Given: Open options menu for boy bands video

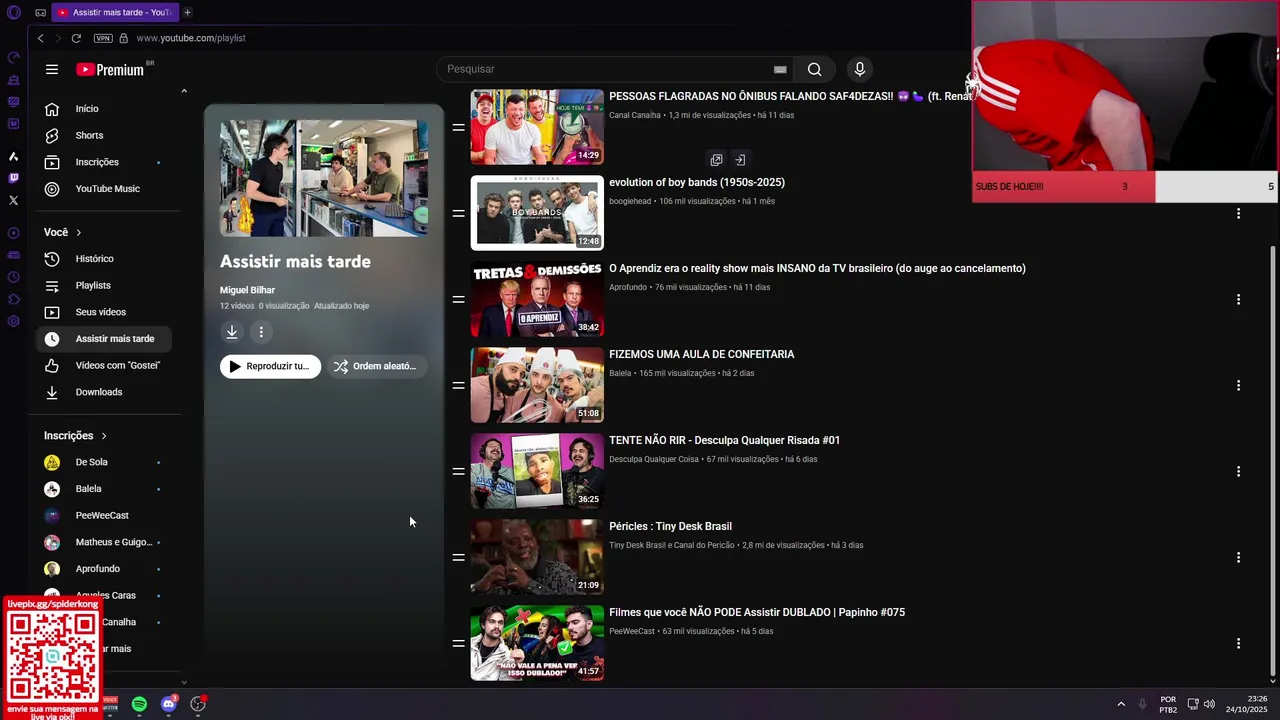Looking at the screenshot, I should (x=1238, y=213).
